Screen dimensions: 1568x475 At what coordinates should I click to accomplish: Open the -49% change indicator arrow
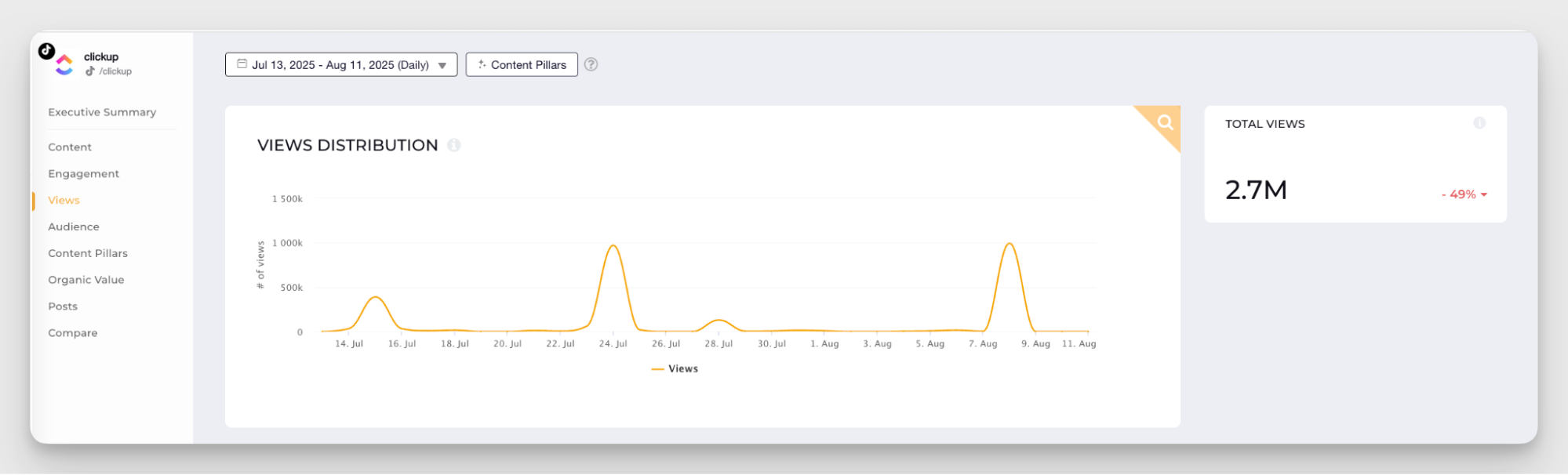[1484, 195]
